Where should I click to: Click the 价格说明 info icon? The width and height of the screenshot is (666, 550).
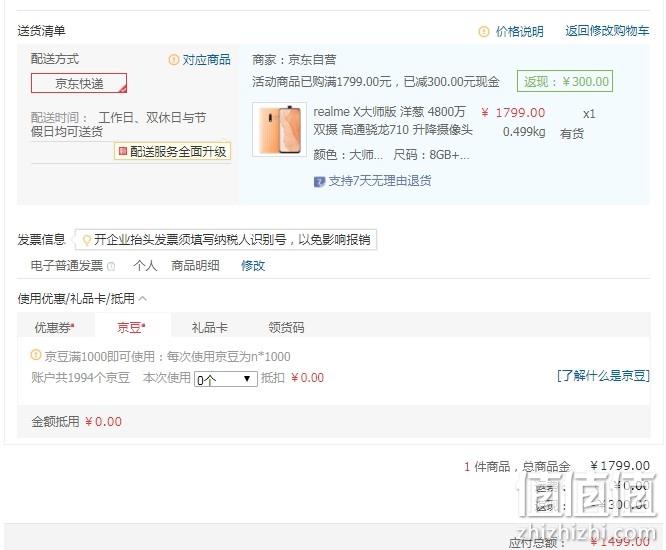point(484,31)
